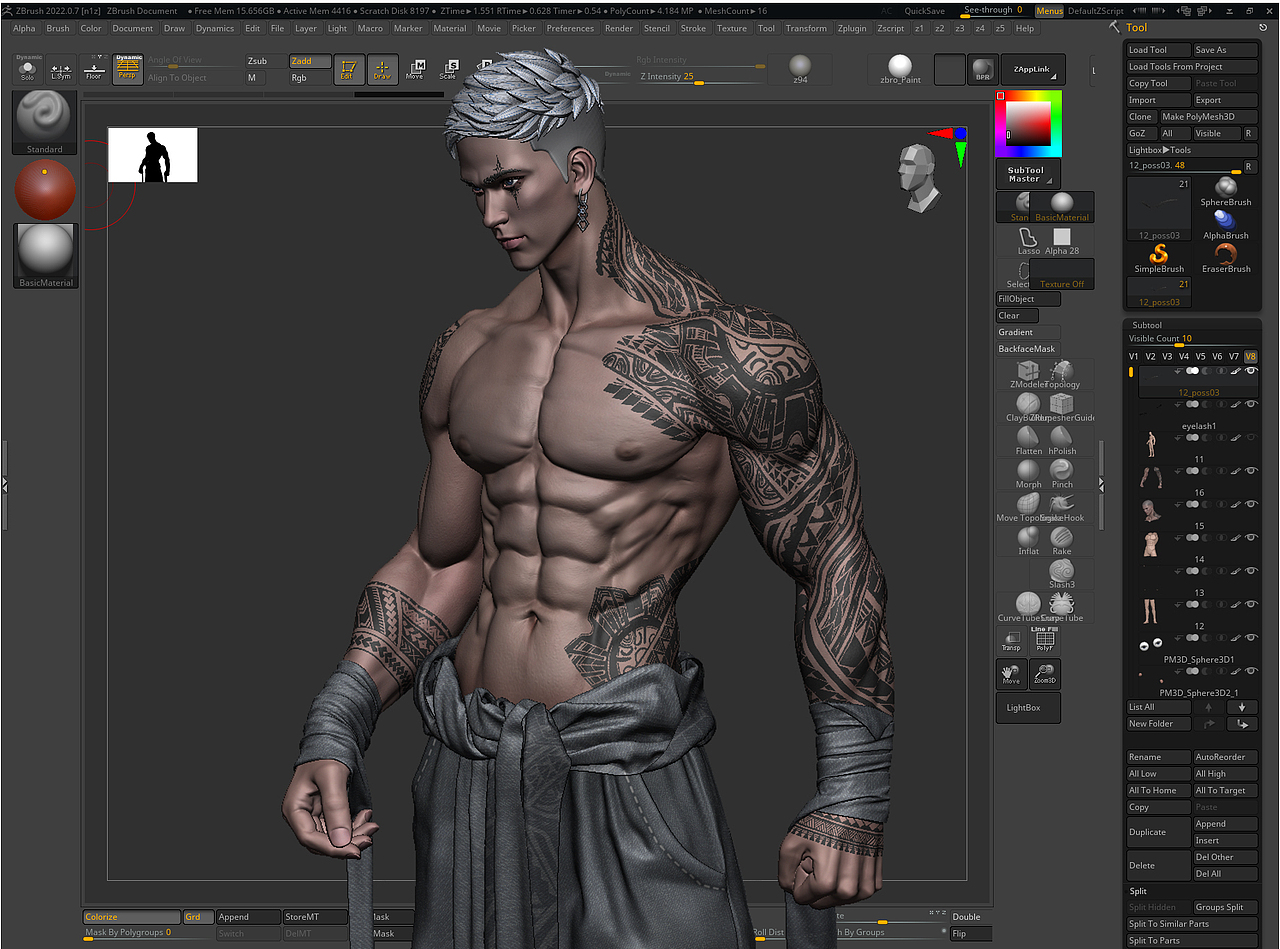This screenshot has width=1280, height=949.
Task: Toggle the Colorize button
Action: tap(131, 917)
